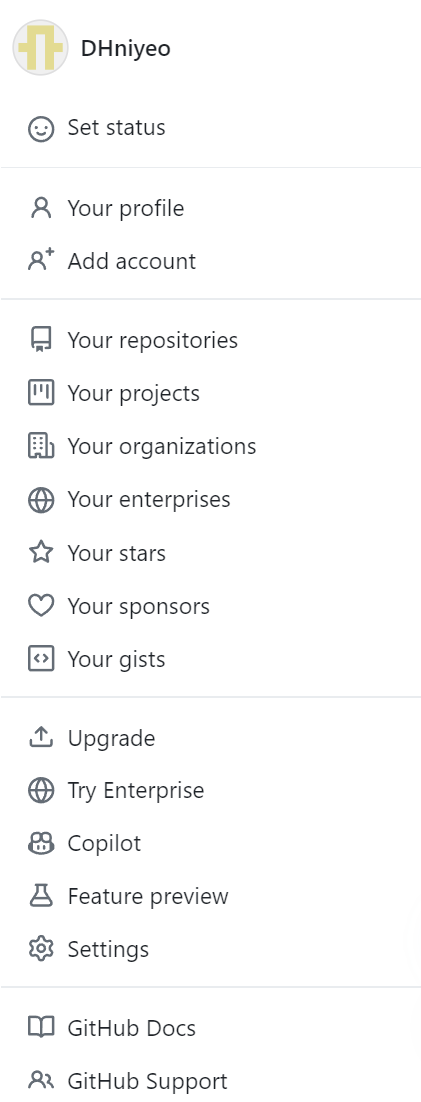Screen dimensions: 421x1102
Task: Click the heart icon for Your sponsors
Action: (41, 606)
